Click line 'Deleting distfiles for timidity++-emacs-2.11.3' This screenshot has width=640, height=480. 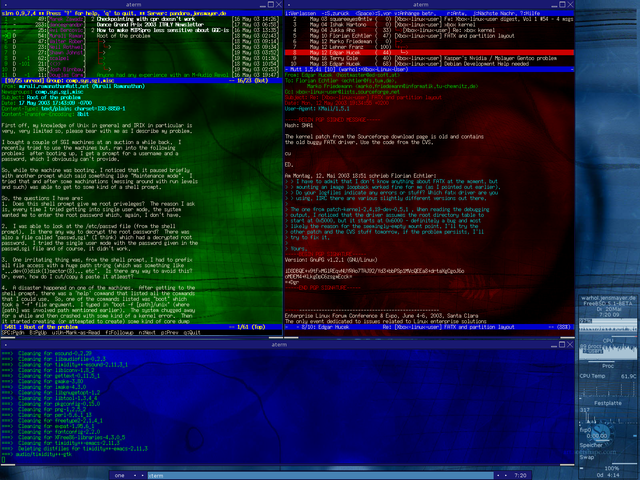coord(74,449)
